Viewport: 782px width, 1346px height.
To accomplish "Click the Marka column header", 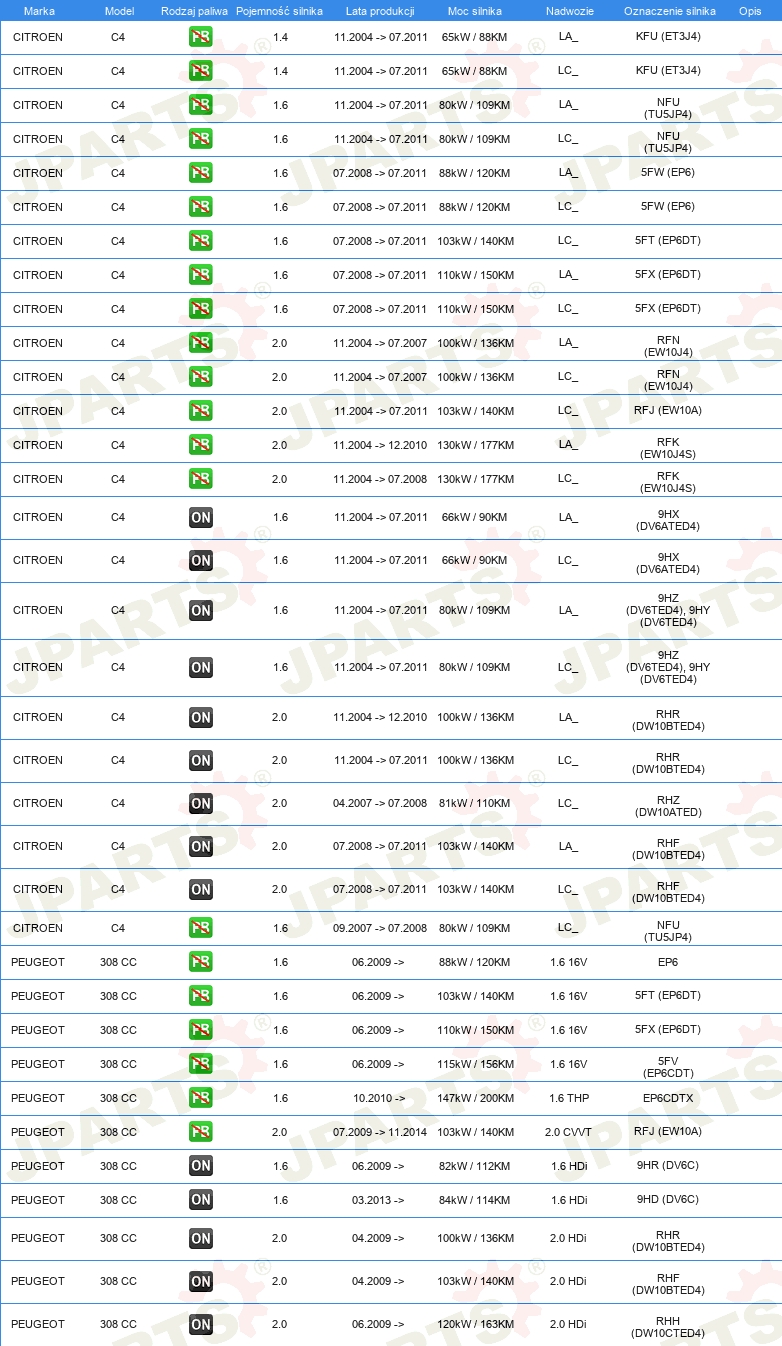I will click(x=39, y=11).
